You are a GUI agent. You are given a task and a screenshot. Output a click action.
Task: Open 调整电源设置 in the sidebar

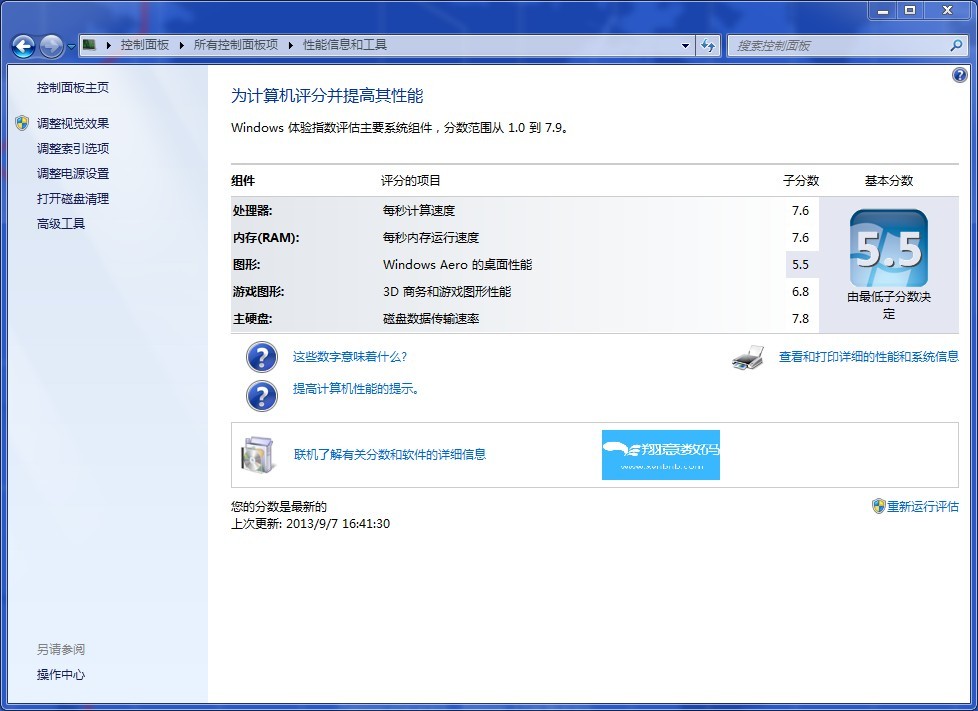click(x=73, y=173)
